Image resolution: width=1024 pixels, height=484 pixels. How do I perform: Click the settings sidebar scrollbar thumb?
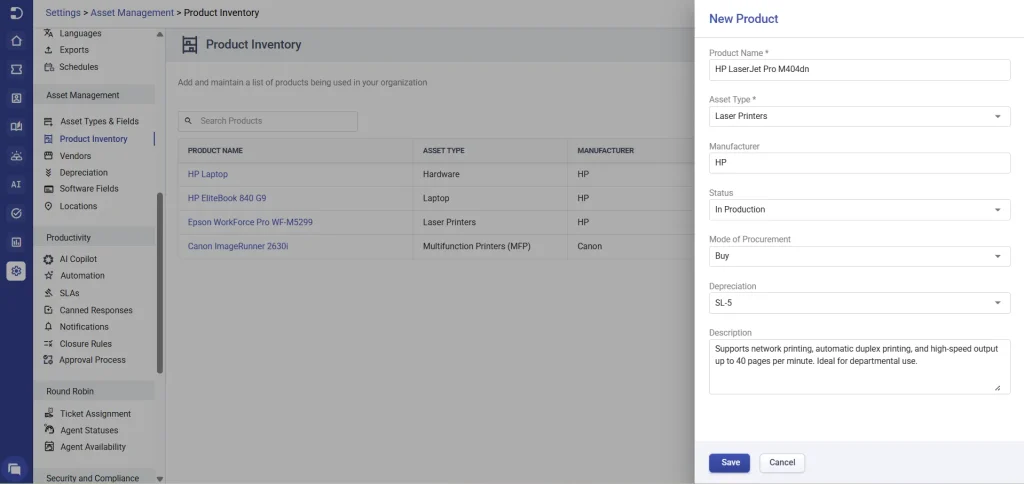point(160,282)
